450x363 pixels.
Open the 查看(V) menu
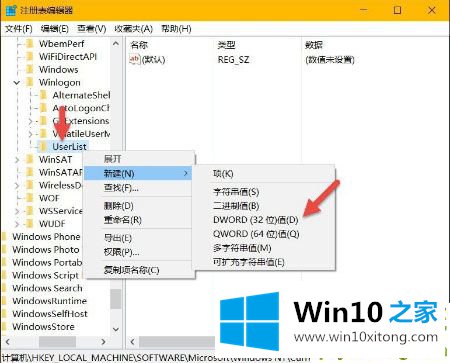click(x=92, y=29)
